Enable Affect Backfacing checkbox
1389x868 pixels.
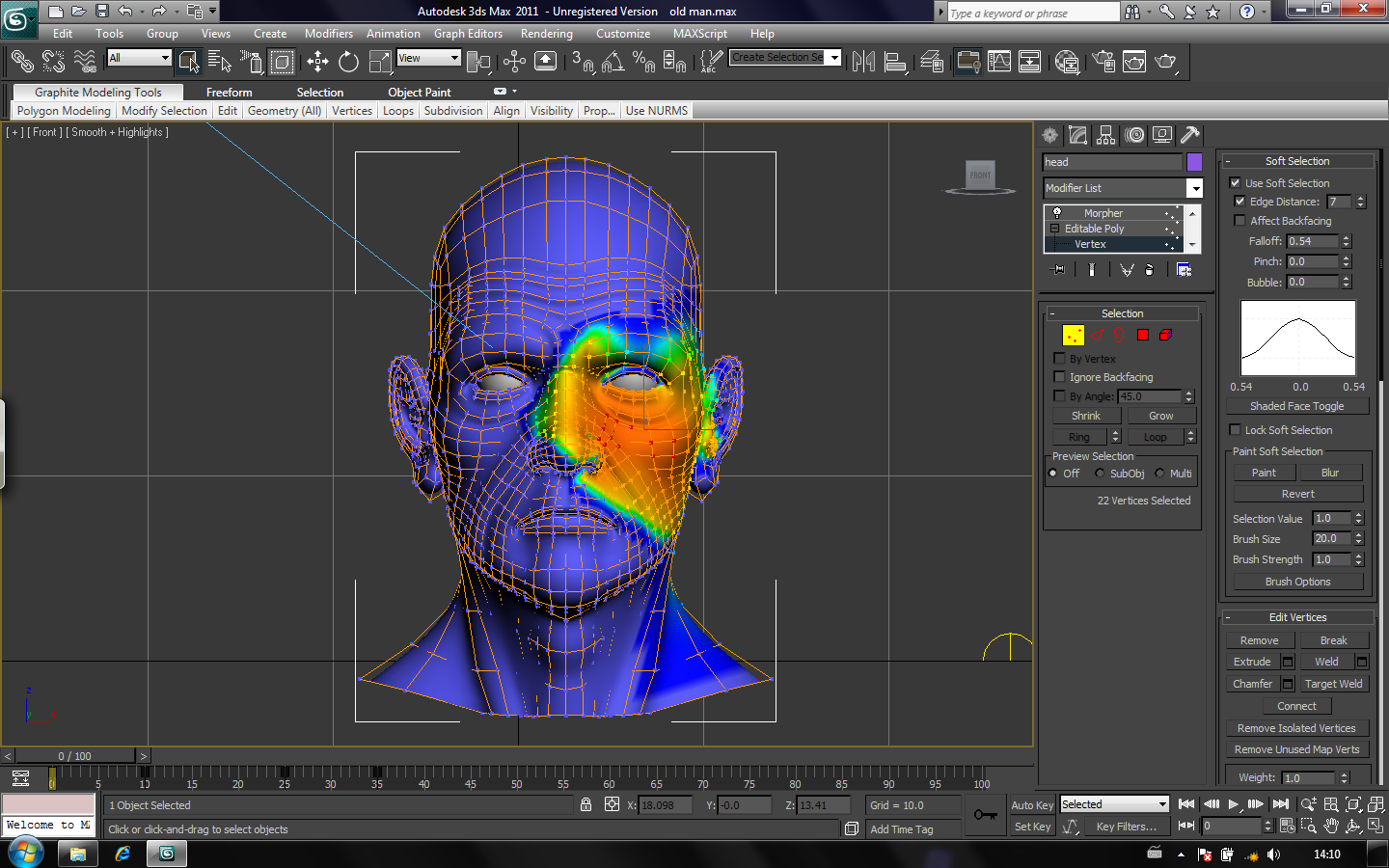[x=1239, y=221]
